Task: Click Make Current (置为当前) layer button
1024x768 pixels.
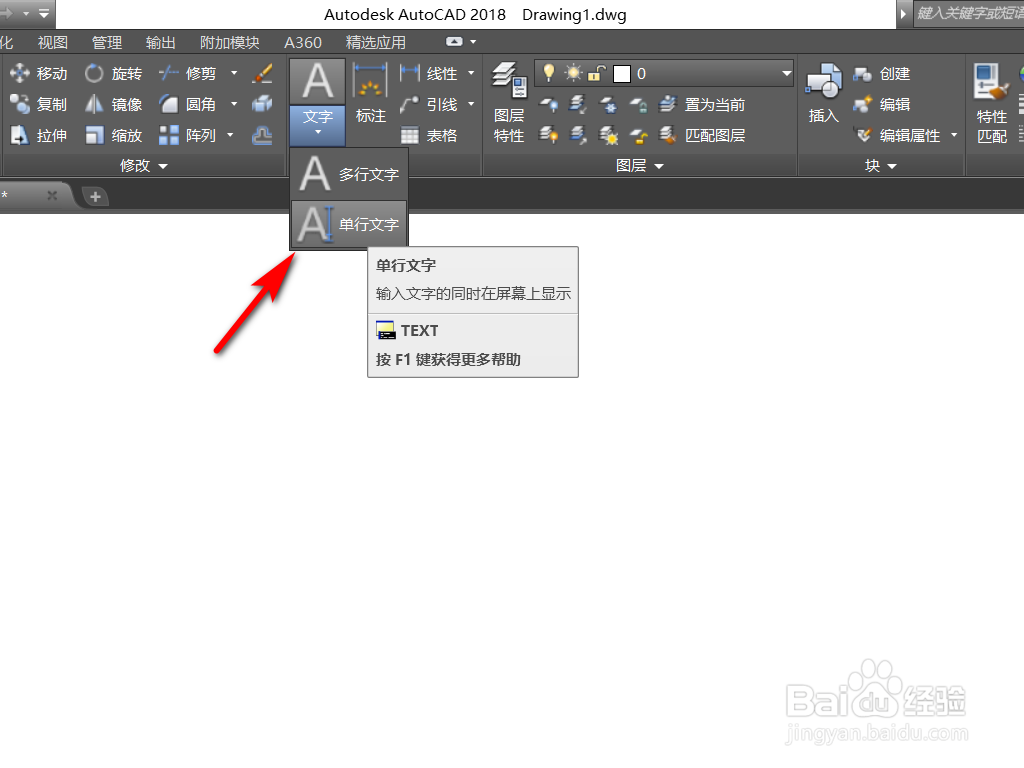Action: point(702,104)
